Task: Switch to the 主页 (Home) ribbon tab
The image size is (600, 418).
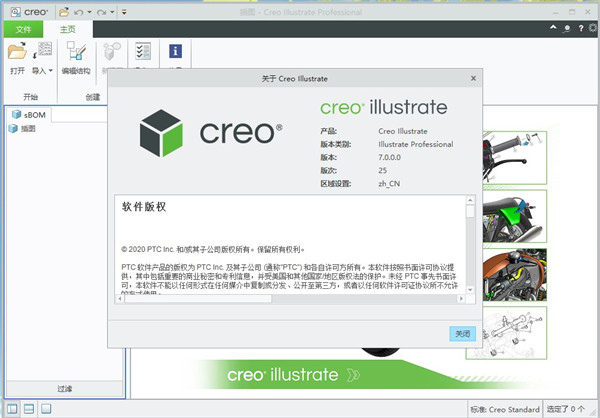Action: (68, 29)
